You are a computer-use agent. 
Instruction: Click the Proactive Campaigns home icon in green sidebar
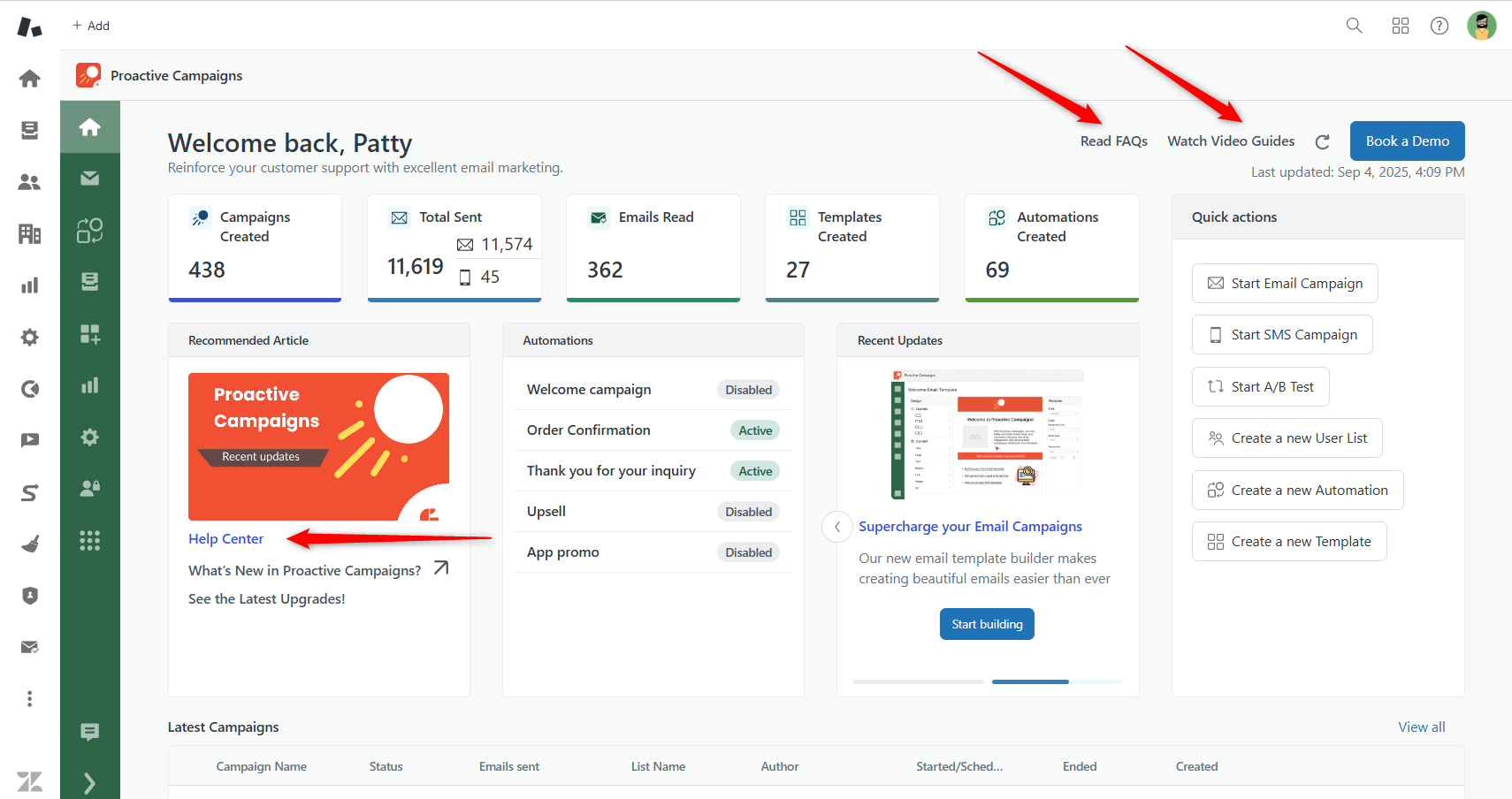click(x=89, y=127)
